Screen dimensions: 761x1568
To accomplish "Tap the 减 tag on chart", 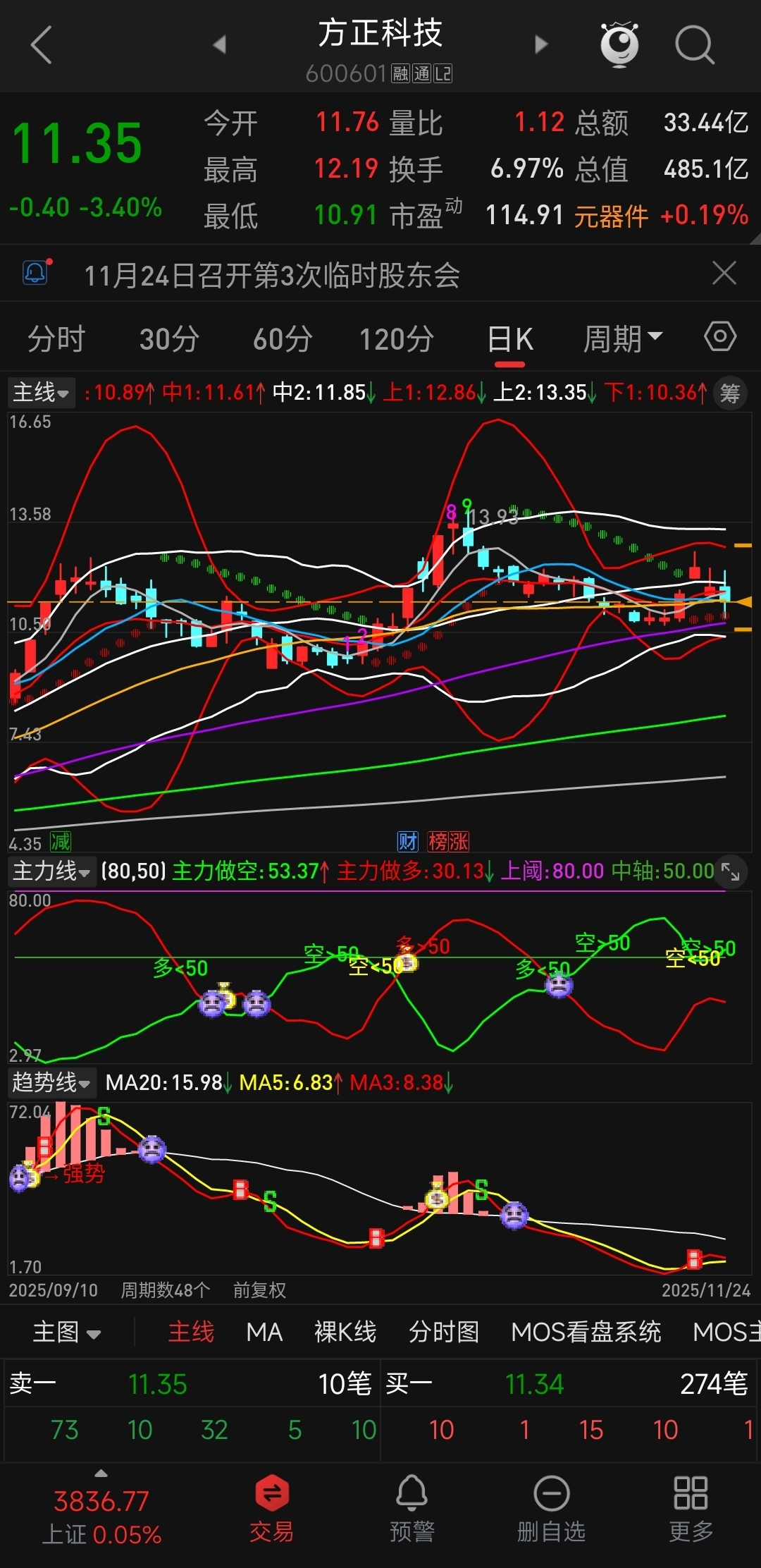I will tap(60, 841).
